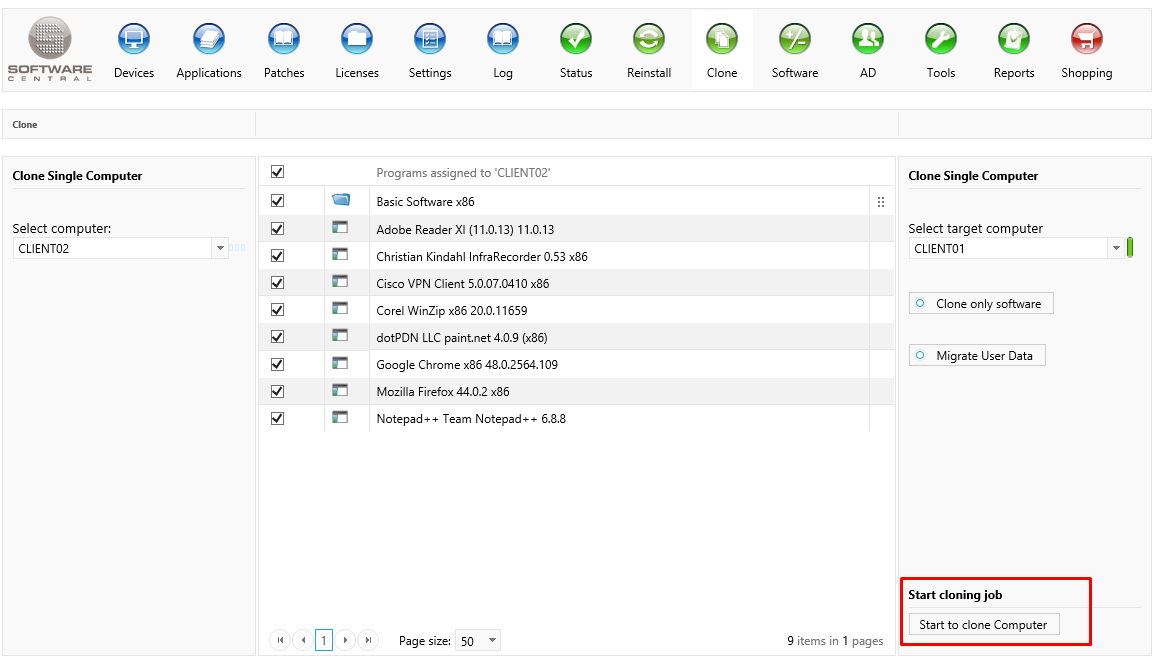Open the Shopping cart icon
1154x661 pixels.
tap(1086, 40)
